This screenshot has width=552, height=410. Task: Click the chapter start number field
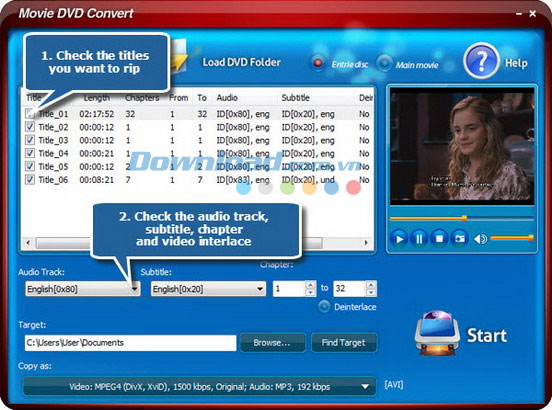click(x=289, y=289)
